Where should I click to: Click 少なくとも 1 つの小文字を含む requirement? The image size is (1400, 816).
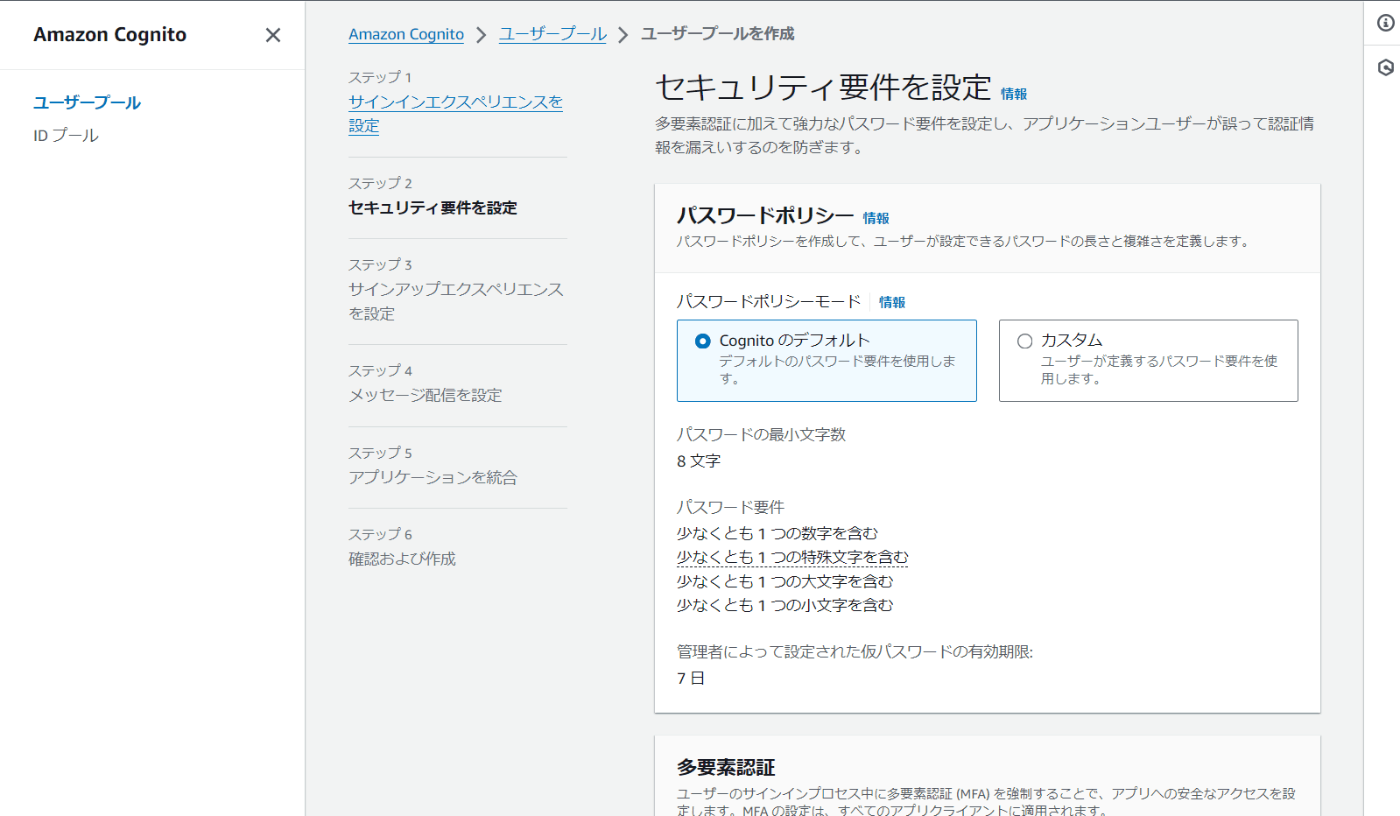(785, 605)
